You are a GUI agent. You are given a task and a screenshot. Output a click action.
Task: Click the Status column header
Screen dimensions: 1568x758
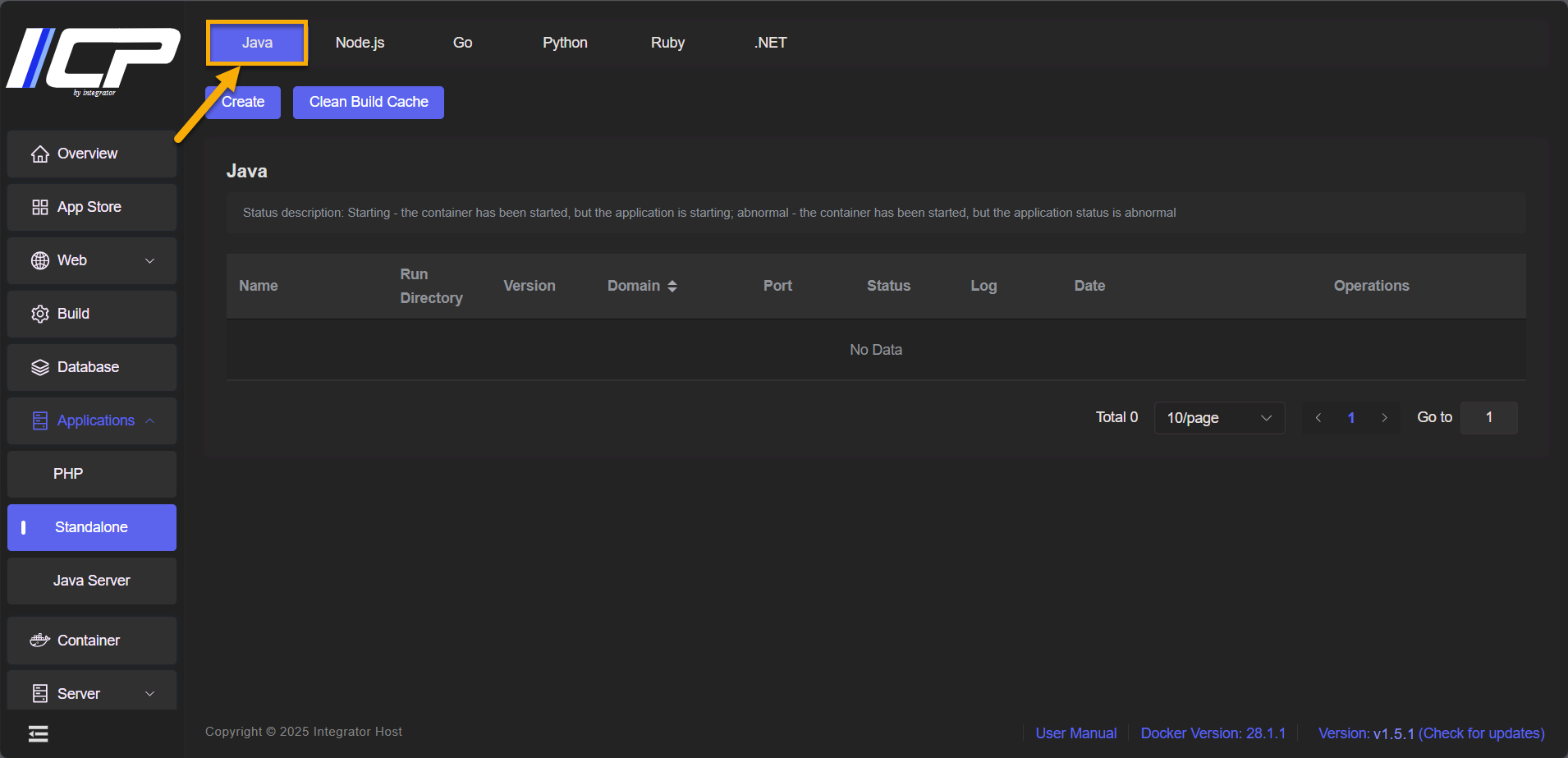coord(888,286)
